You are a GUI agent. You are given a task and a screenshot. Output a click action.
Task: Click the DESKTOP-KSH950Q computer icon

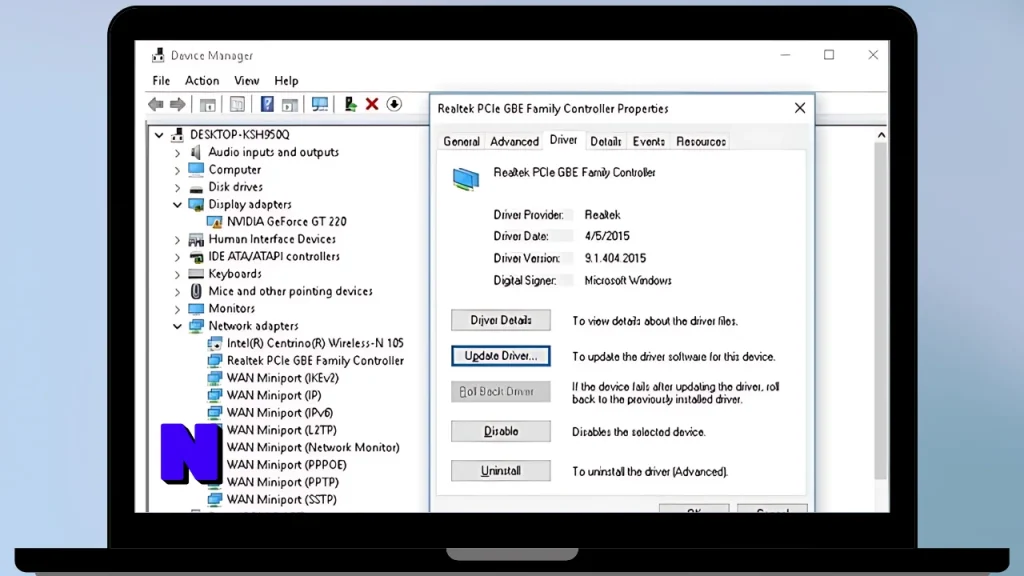click(x=178, y=135)
